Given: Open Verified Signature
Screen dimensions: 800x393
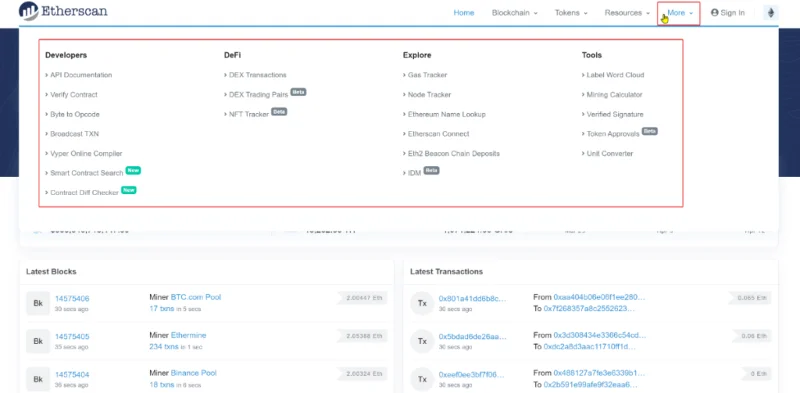Looking at the screenshot, I should click(615, 114).
